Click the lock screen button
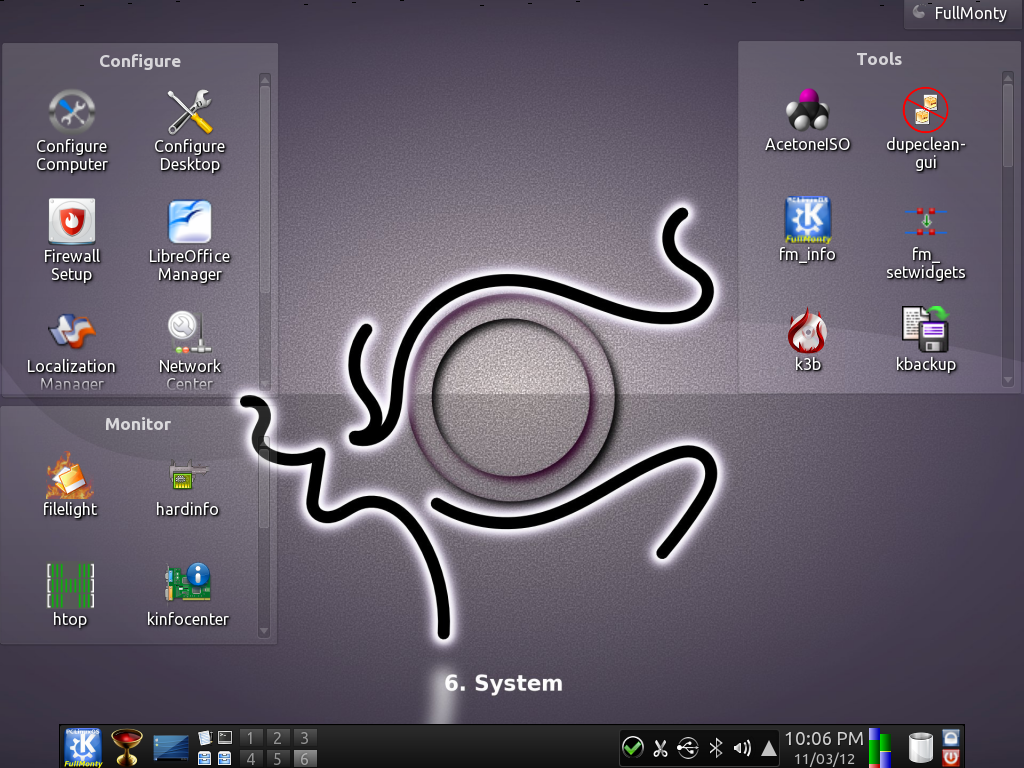The width and height of the screenshot is (1024, 768). [951, 738]
